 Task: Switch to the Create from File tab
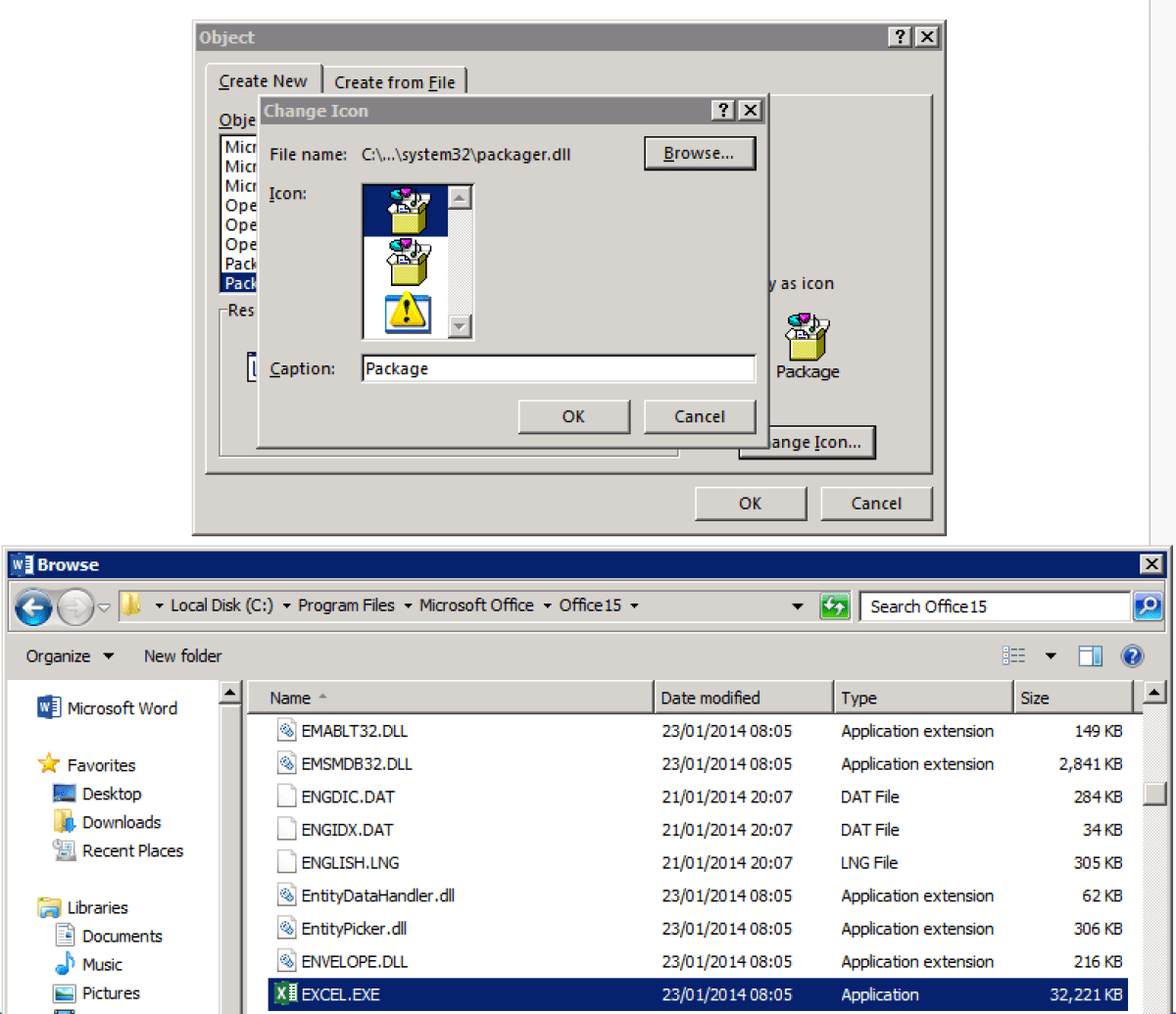[x=394, y=82]
